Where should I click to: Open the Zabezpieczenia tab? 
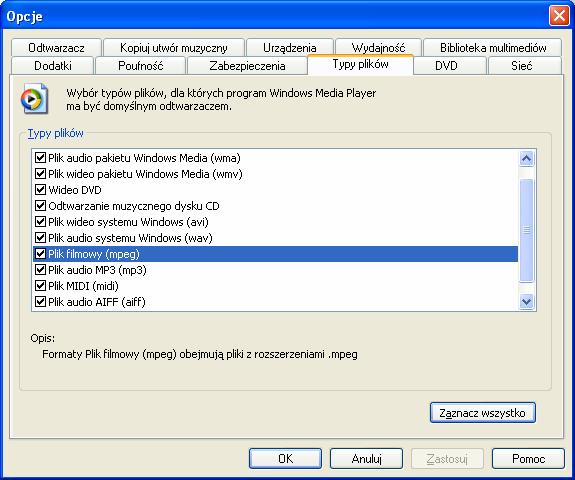coord(247,66)
